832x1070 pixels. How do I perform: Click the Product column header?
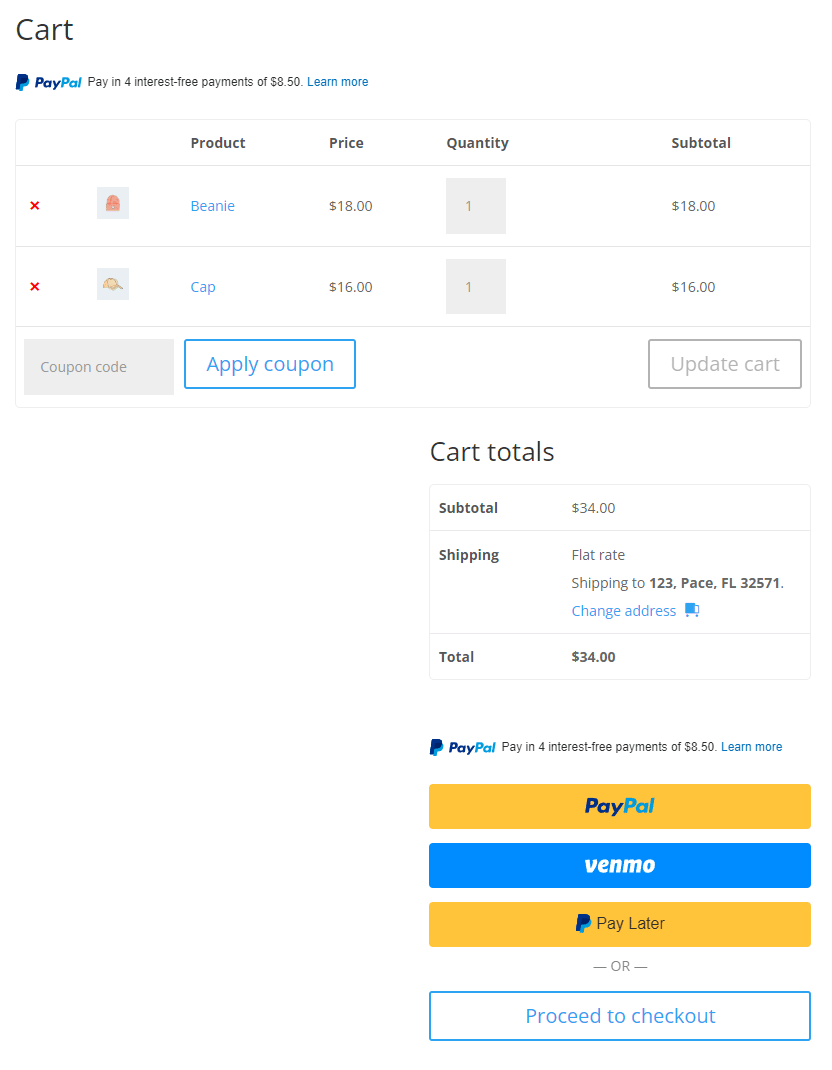pos(218,143)
